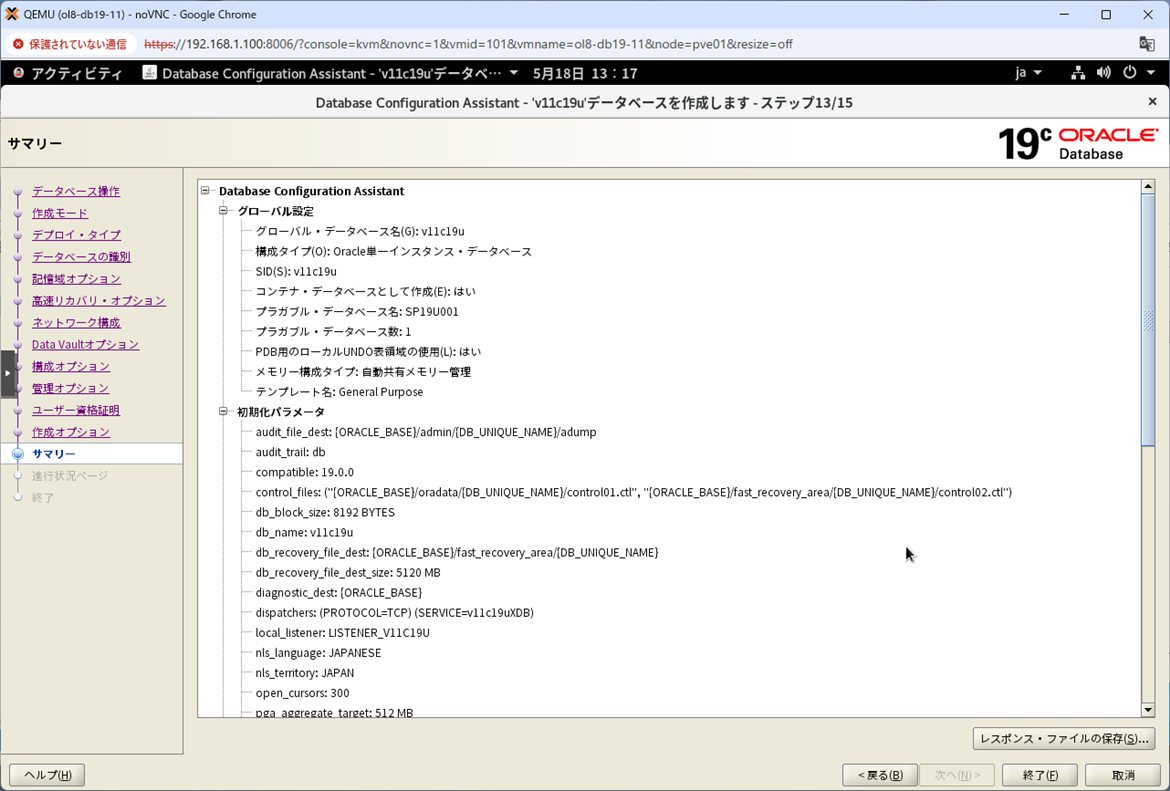
Task: Collapse the グローバル設定 tree section
Action: 223,211
